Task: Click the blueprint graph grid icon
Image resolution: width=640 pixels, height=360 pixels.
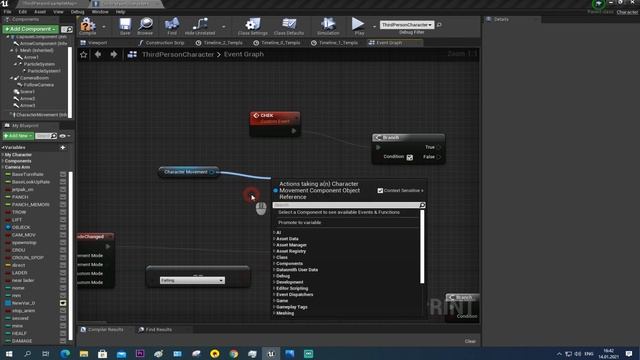Action: pyautogui.click(x=132, y=54)
